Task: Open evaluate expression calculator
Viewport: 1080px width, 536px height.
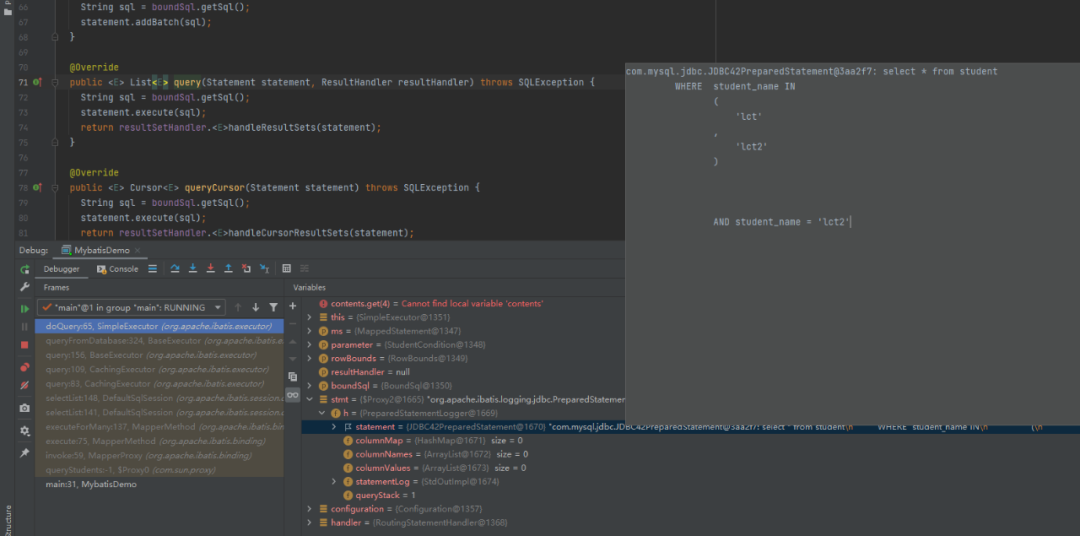Action: pos(287,269)
